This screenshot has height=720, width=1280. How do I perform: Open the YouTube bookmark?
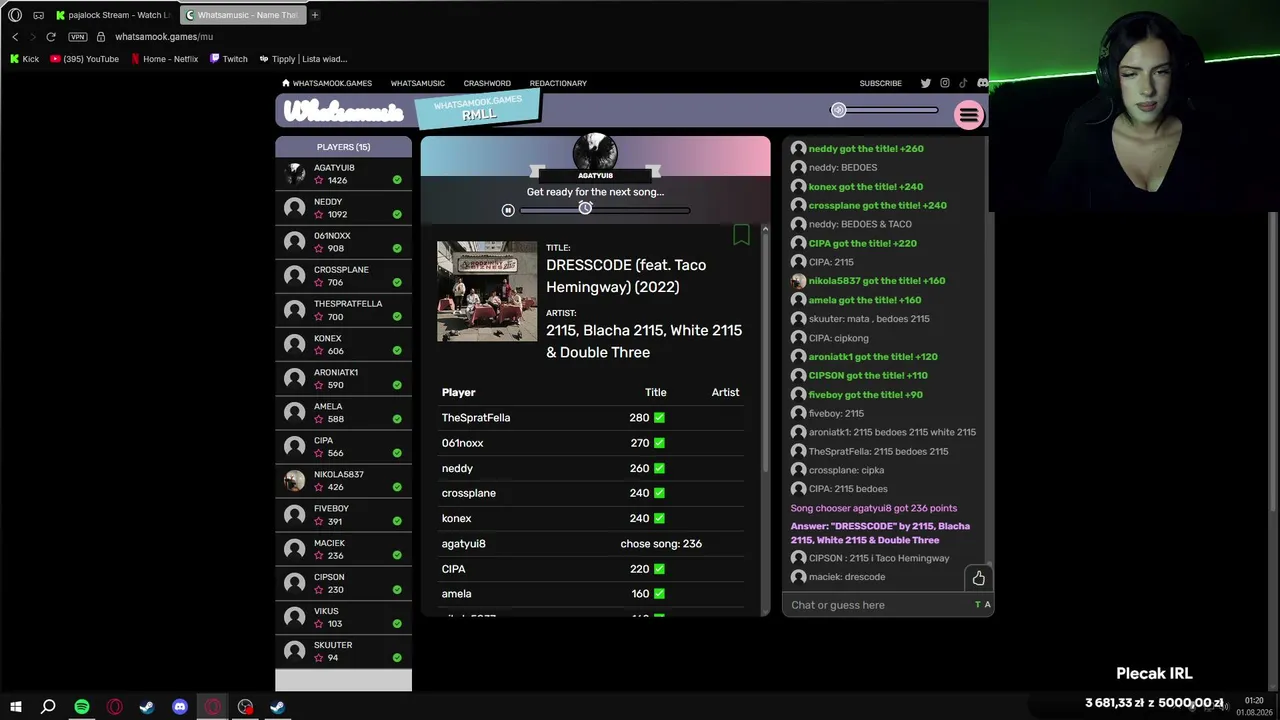tap(84, 59)
